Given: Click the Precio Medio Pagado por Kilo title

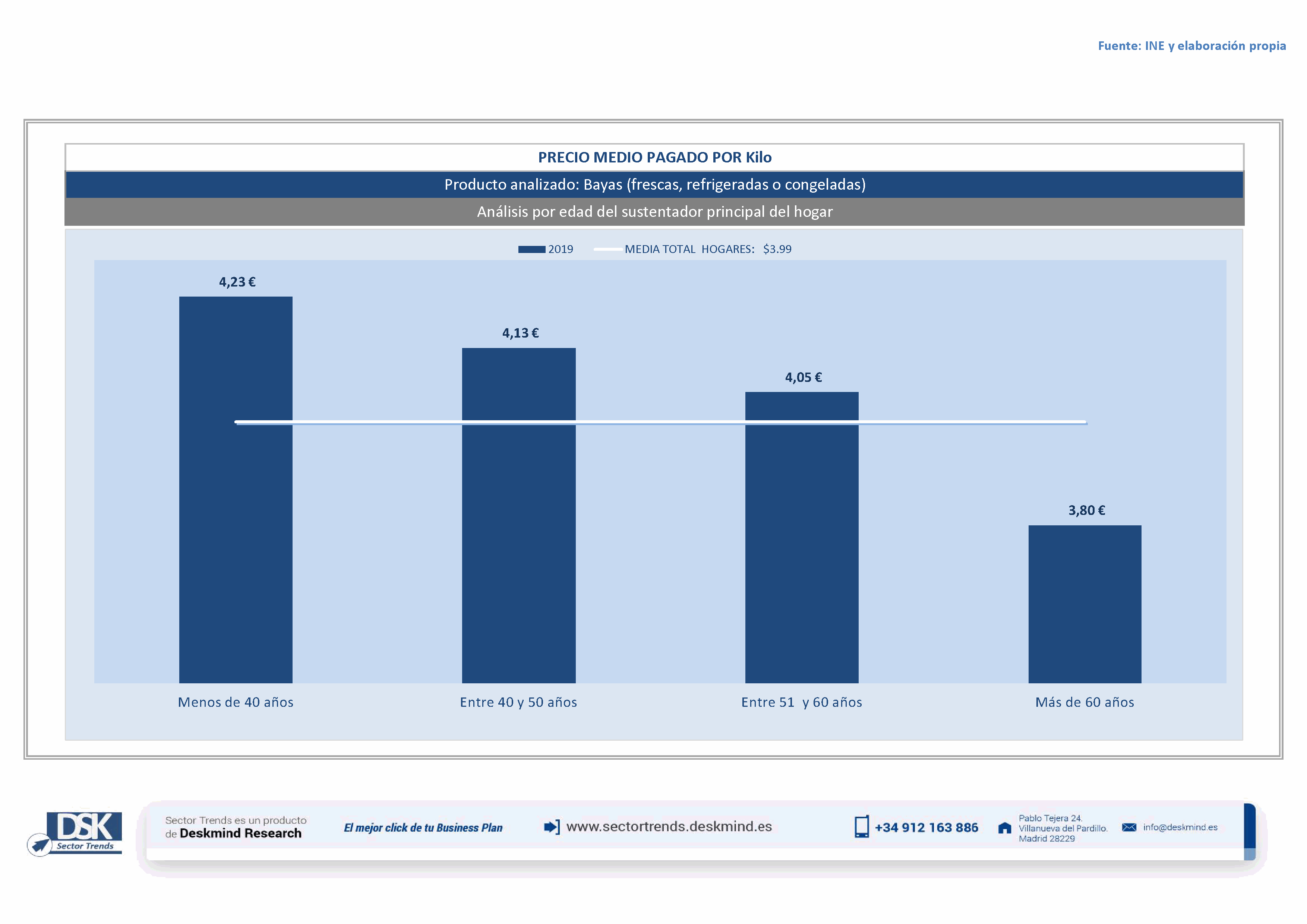Looking at the screenshot, I should tap(655, 158).
